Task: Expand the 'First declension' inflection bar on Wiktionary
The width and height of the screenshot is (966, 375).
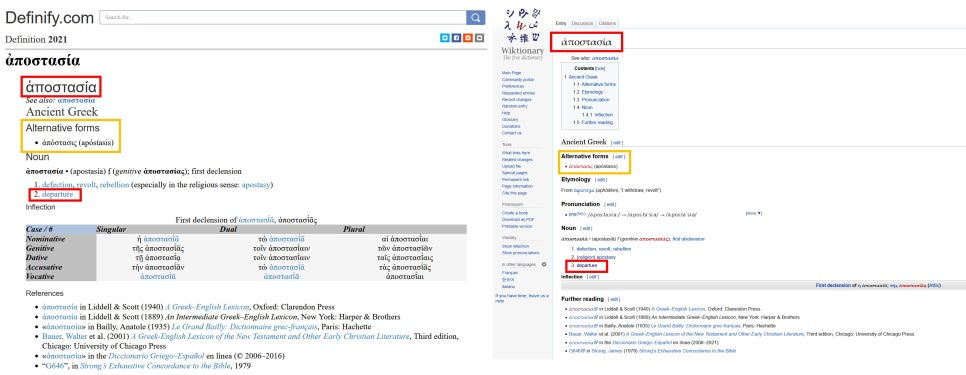Action: (763, 286)
